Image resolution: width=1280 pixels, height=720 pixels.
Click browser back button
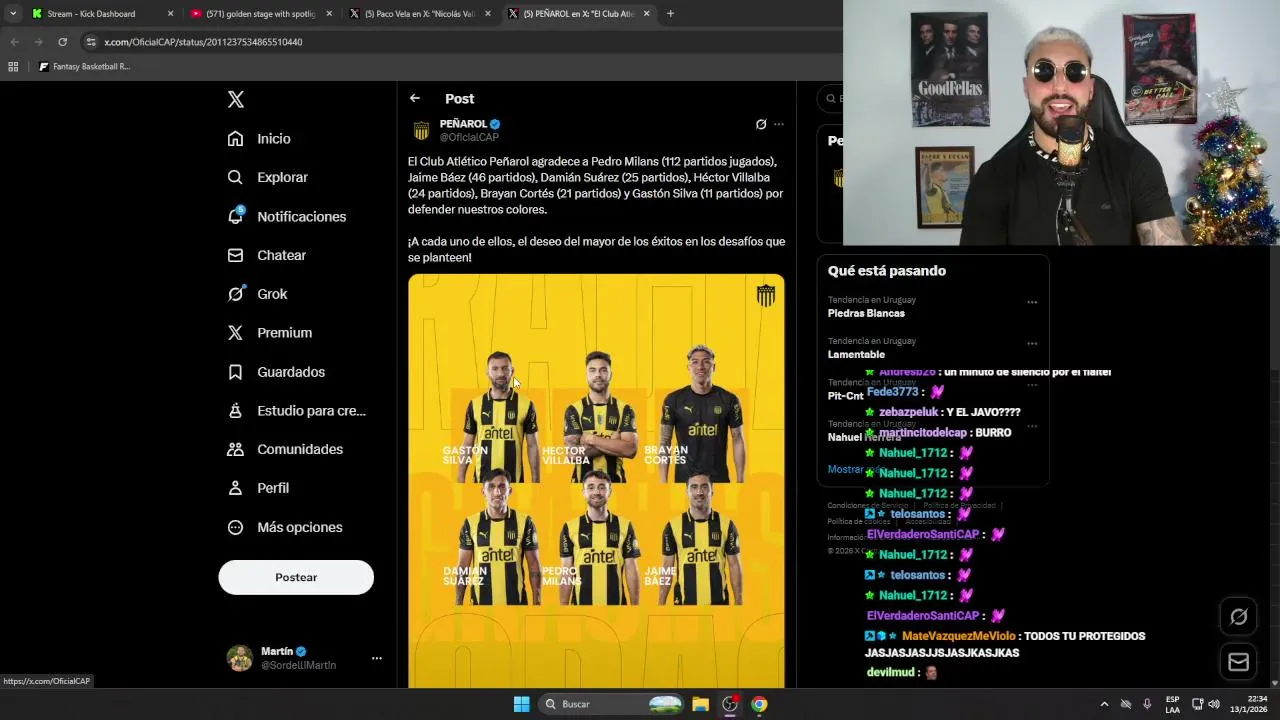tap(14, 42)
